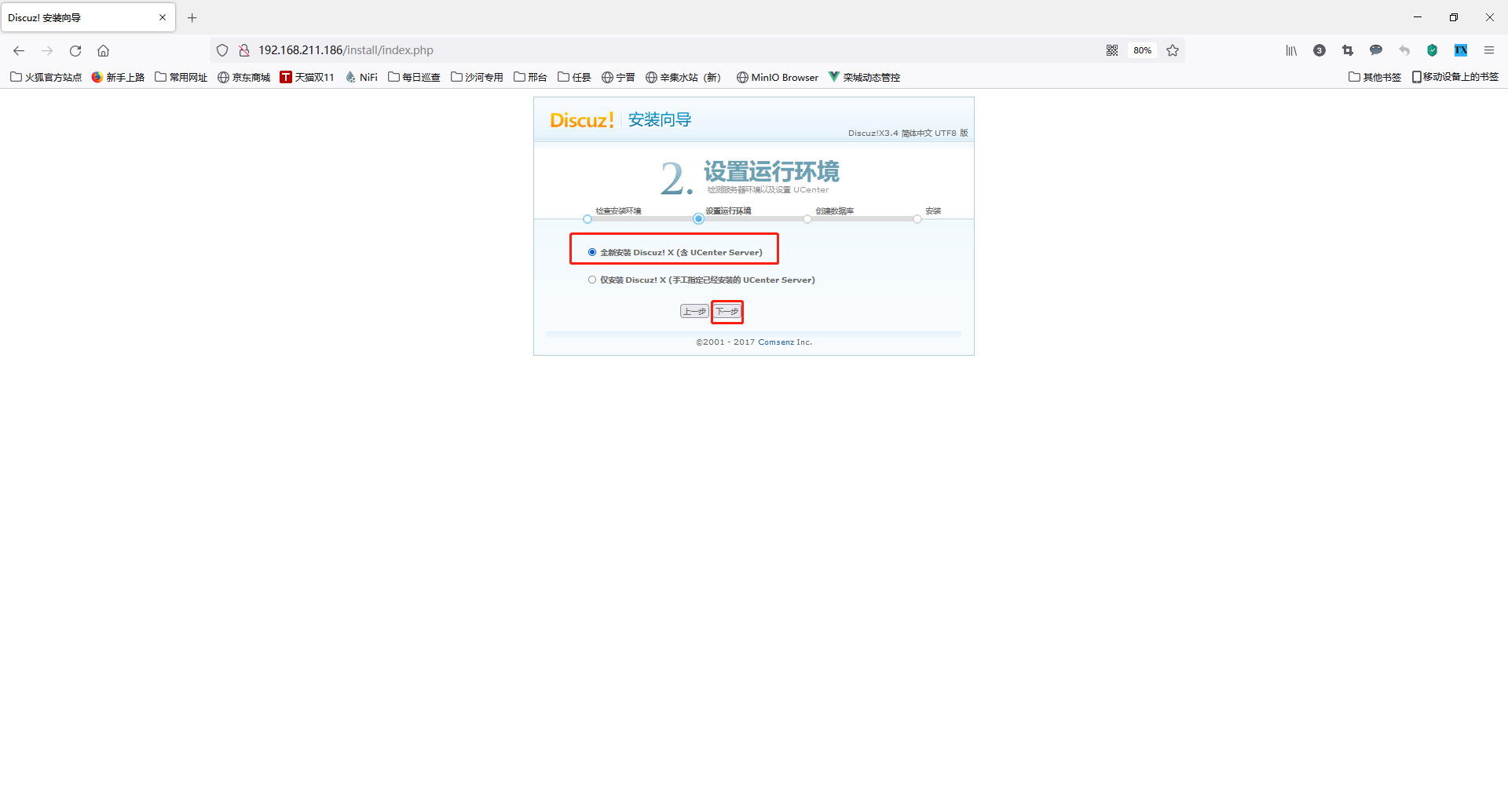Open the tracking protection shield icon
Image resolution: width=1508 pixels, height=812 pixels.
(x=222, y=50)
